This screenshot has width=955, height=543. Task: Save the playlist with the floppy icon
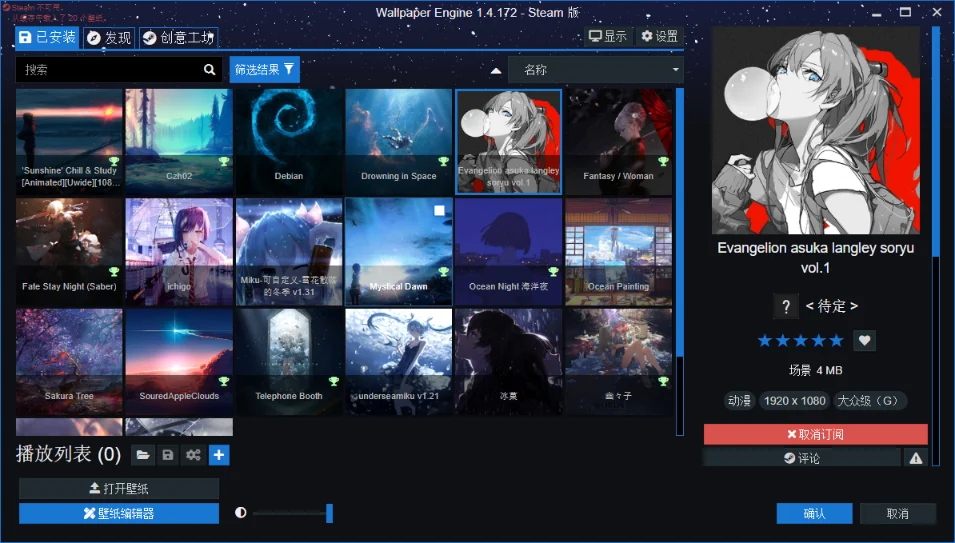pos(167,455)
